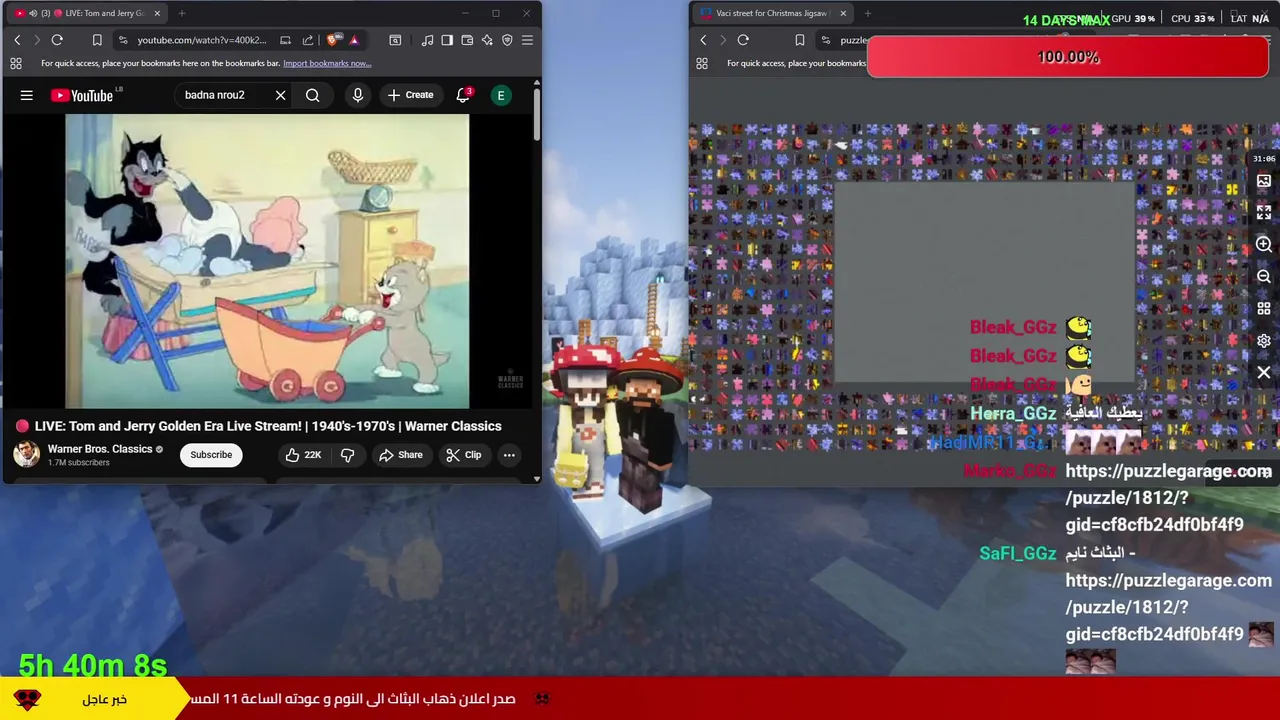The height and width of the screenshot is (720, 1280).
Task: Open apps grid in puzzle window bookmarks bar
Action: click(x=702, y=63)
